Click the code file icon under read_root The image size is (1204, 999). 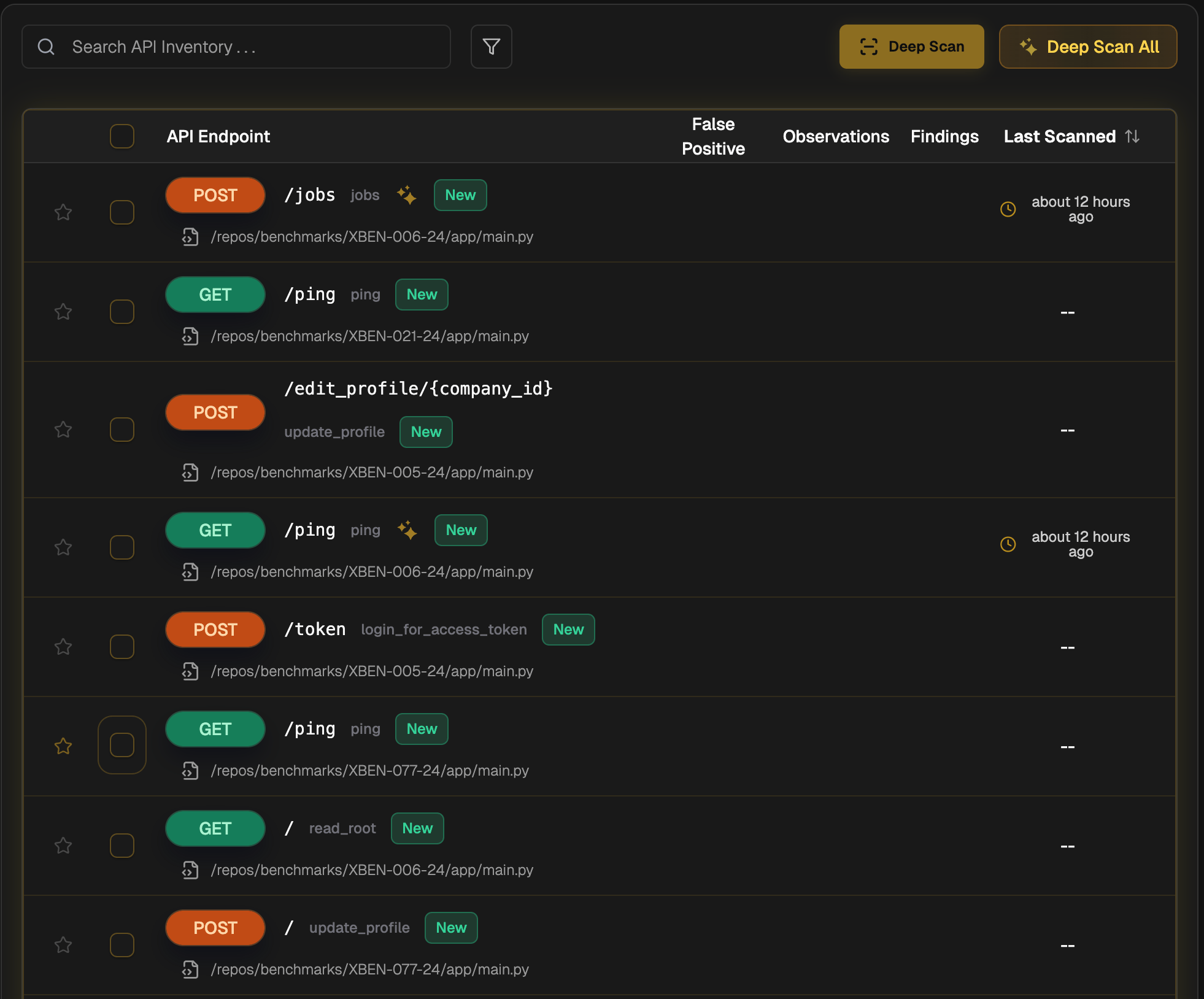pyautogui.click(x=190, y=870)
